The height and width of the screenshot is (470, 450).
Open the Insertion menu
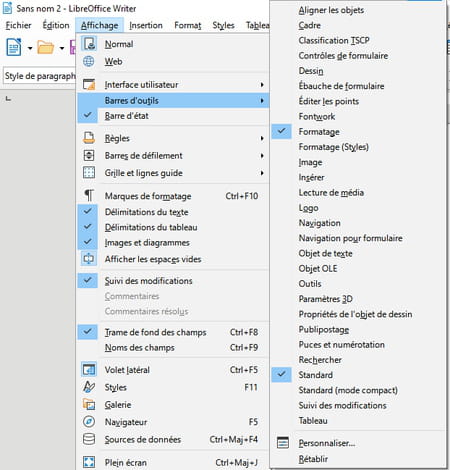point(146,25)
